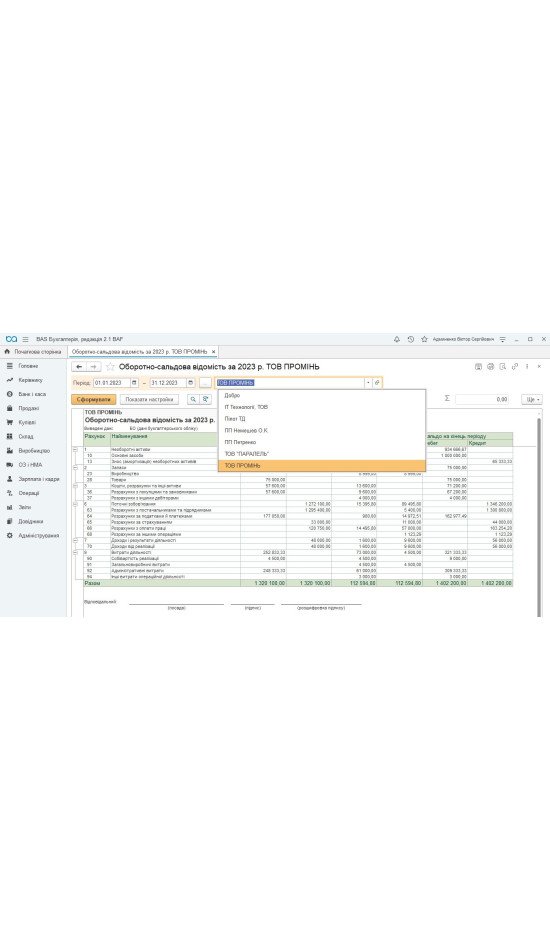Open the notifications bell icon
550x950 pixels.
(397, 339)
